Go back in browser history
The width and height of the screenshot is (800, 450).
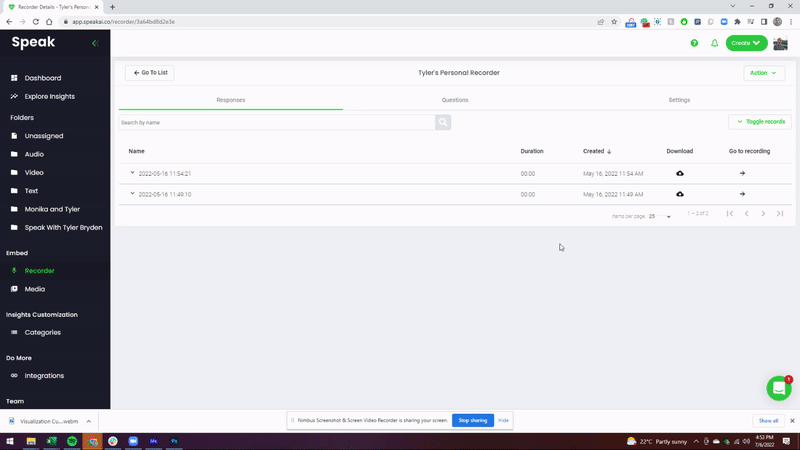(x=9, y=22)
